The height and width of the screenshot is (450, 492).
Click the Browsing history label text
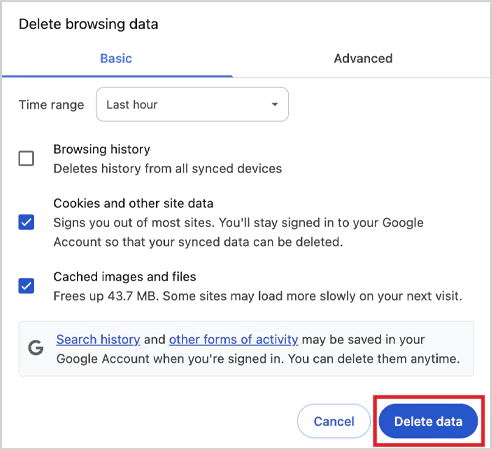[102, 149]
